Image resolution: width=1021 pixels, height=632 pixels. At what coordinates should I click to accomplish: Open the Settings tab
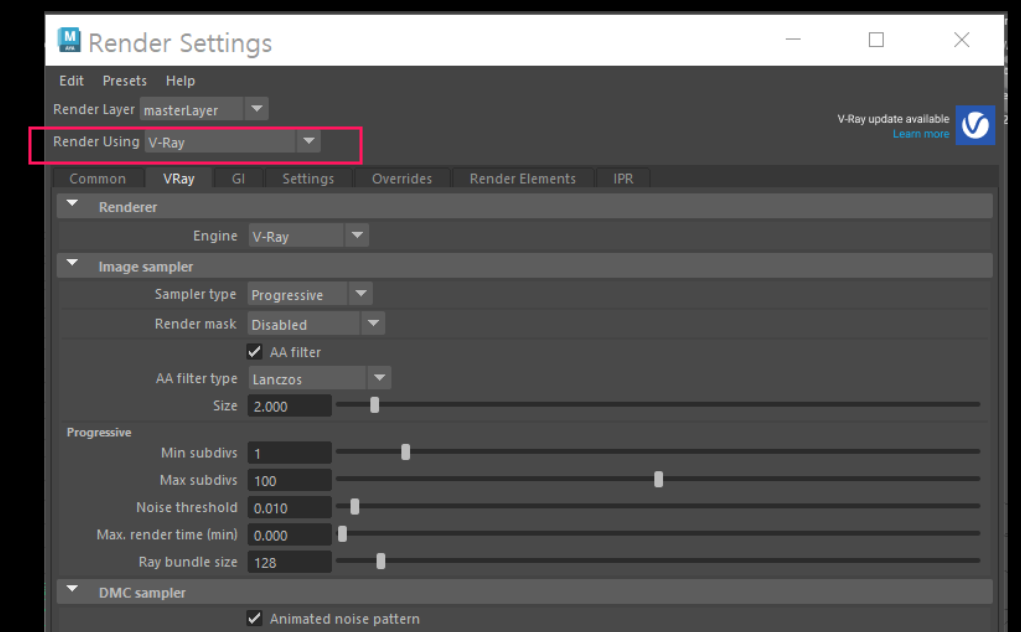308,178
